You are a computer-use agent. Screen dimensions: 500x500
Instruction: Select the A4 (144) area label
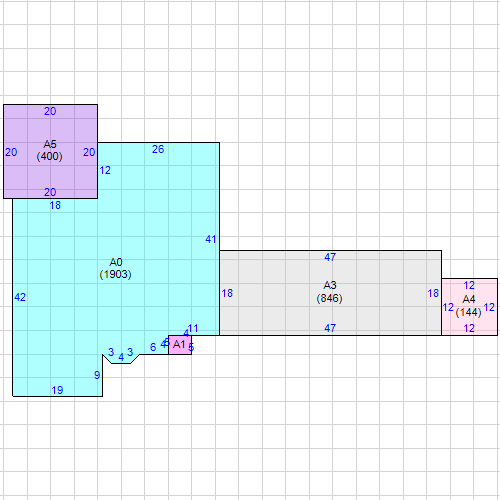469,306
